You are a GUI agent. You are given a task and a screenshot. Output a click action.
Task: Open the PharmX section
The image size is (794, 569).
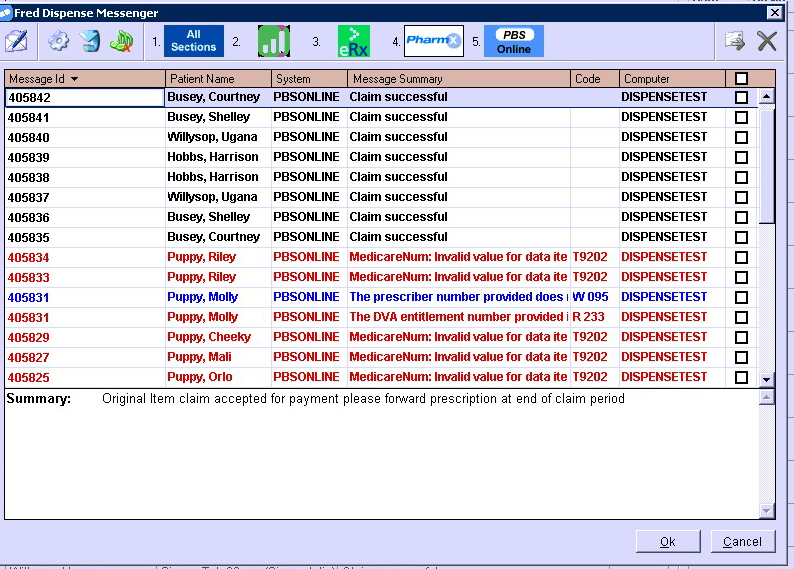(434, 41)
